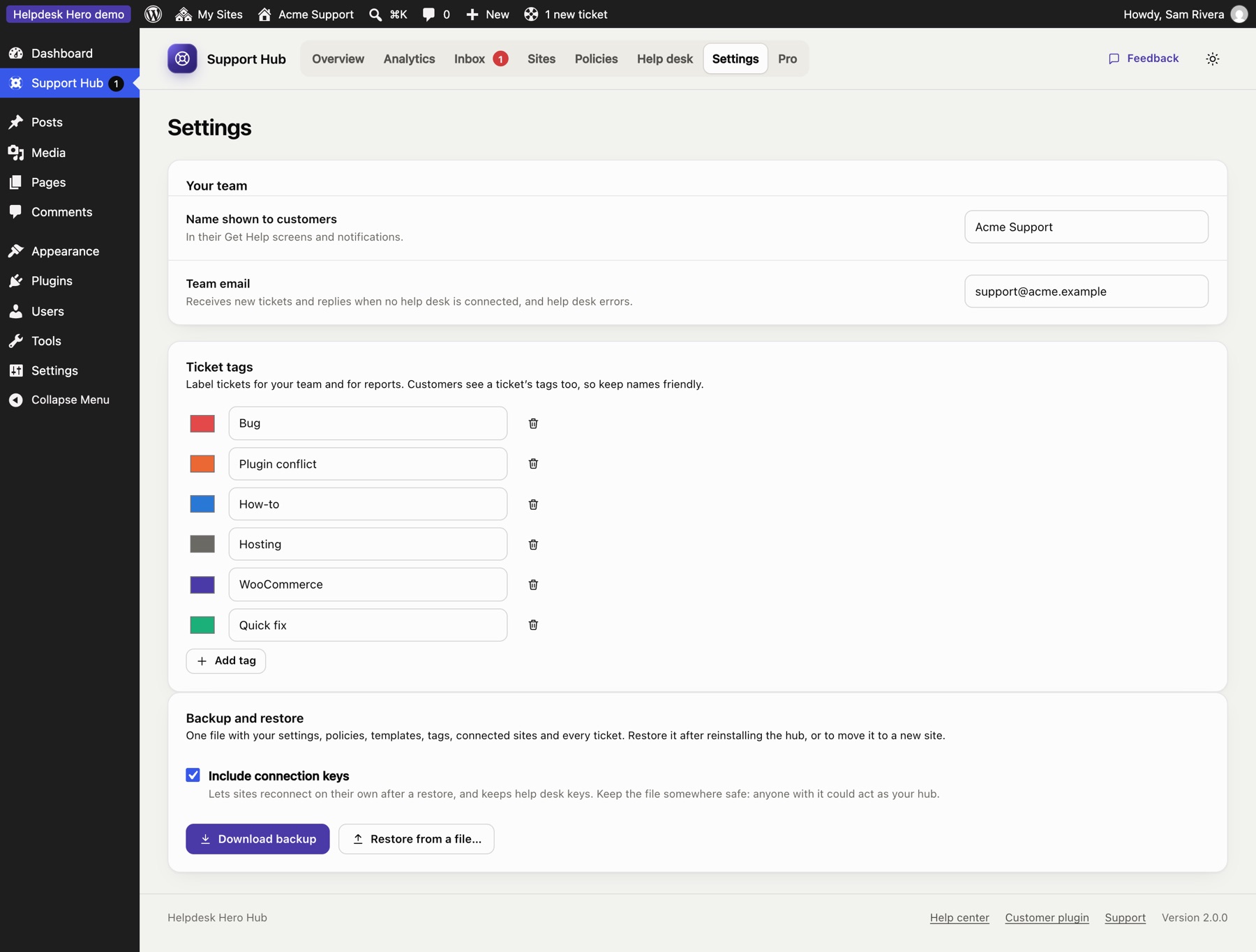Open the Inbox tab
Screen dimensions: 1256x952
481,59
